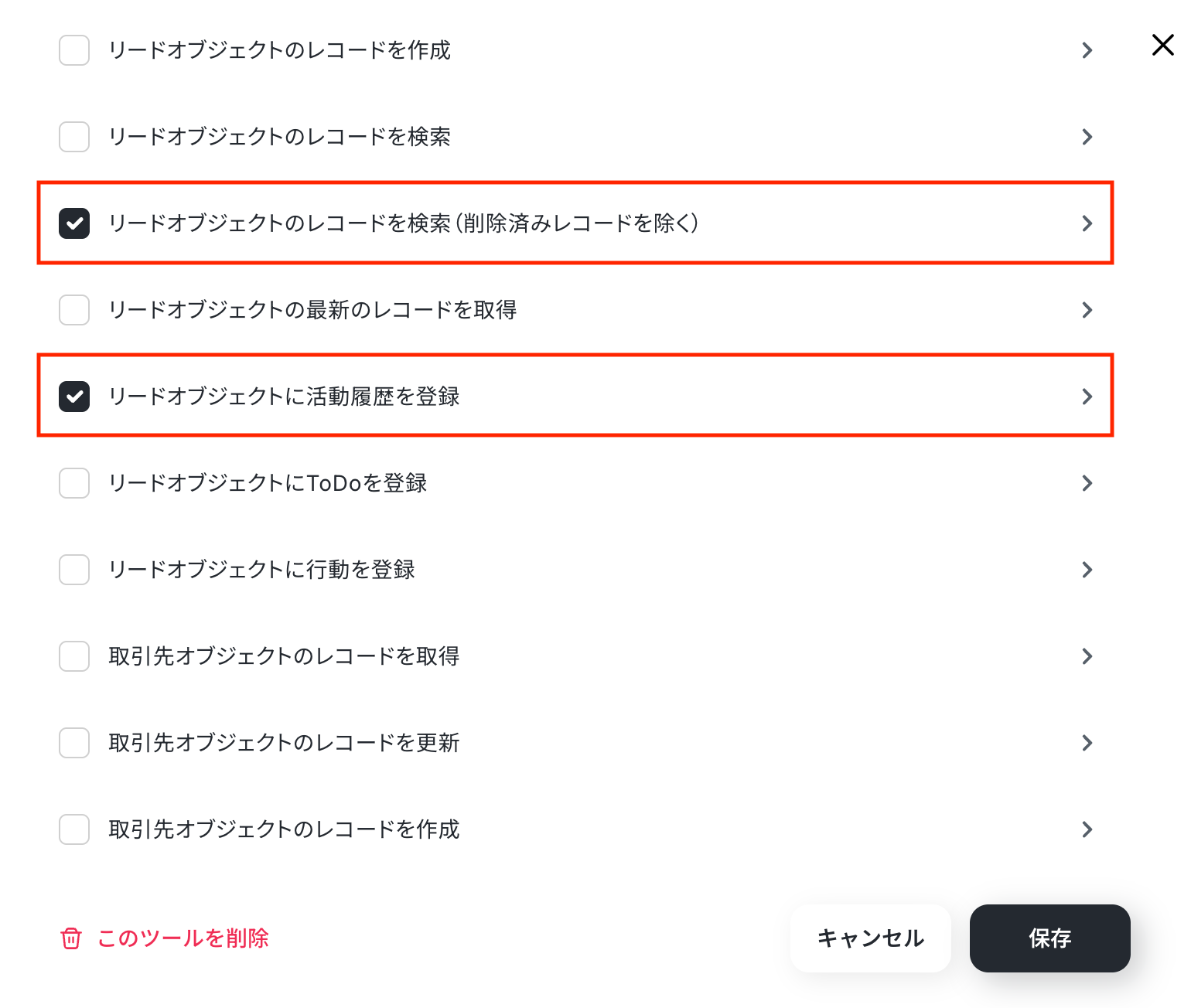
Task: Check 取引先オブジェクトのレコードを更新 checkbox
Action: [x=74, y=743]
